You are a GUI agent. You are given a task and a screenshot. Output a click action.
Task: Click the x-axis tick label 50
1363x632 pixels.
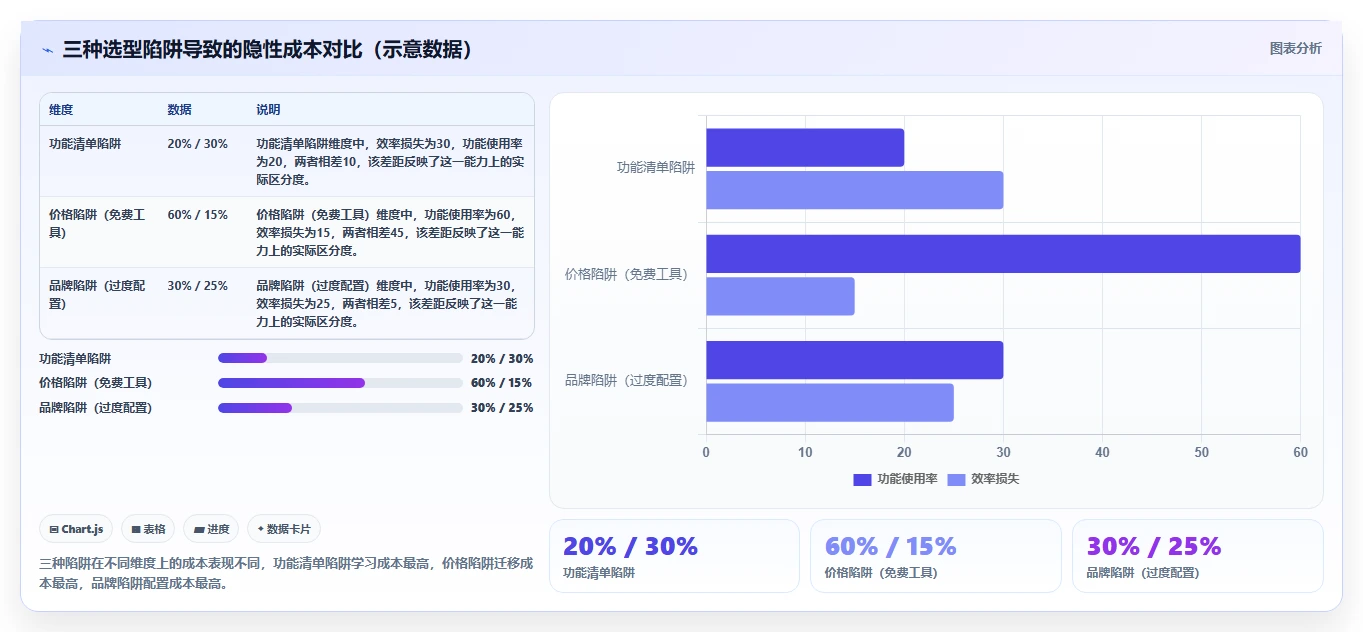click(1201, 452)
